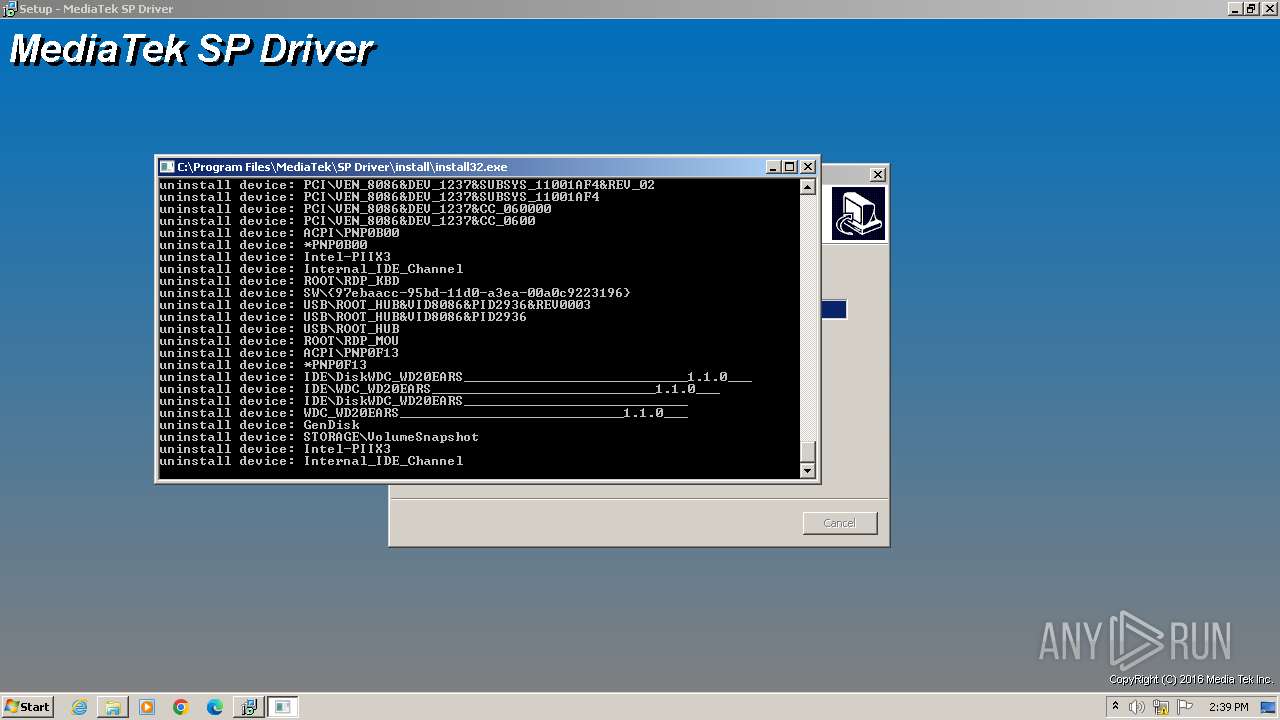This screenshot has height=720, width=1280.
Task: Open Windows Explorer from taskbar
Action: (113, 707)
